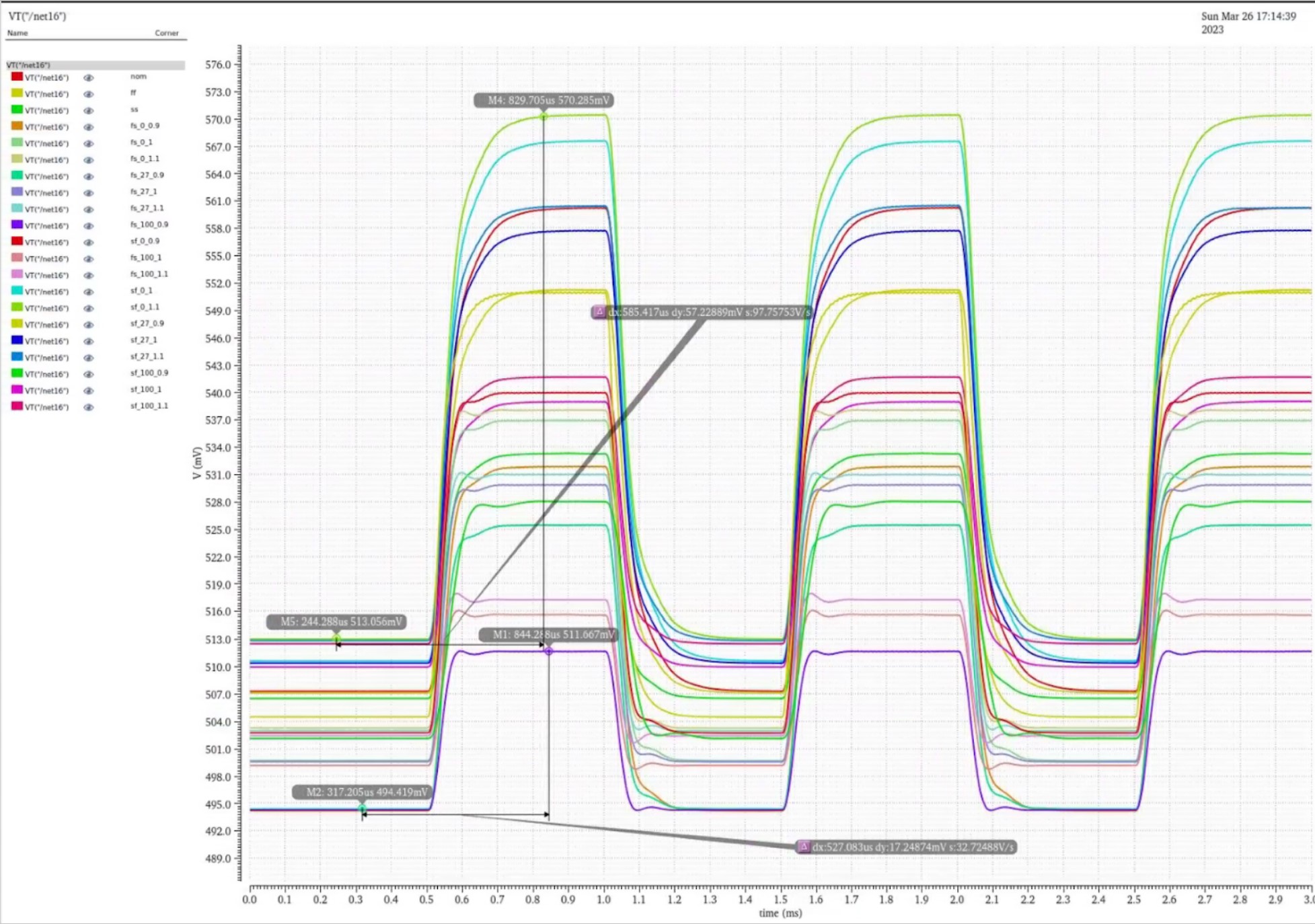Click the eye icon for the fs_100_1.1 trace
The height and width of the screenshot is (924, 1315).
(x=89, y=274)
